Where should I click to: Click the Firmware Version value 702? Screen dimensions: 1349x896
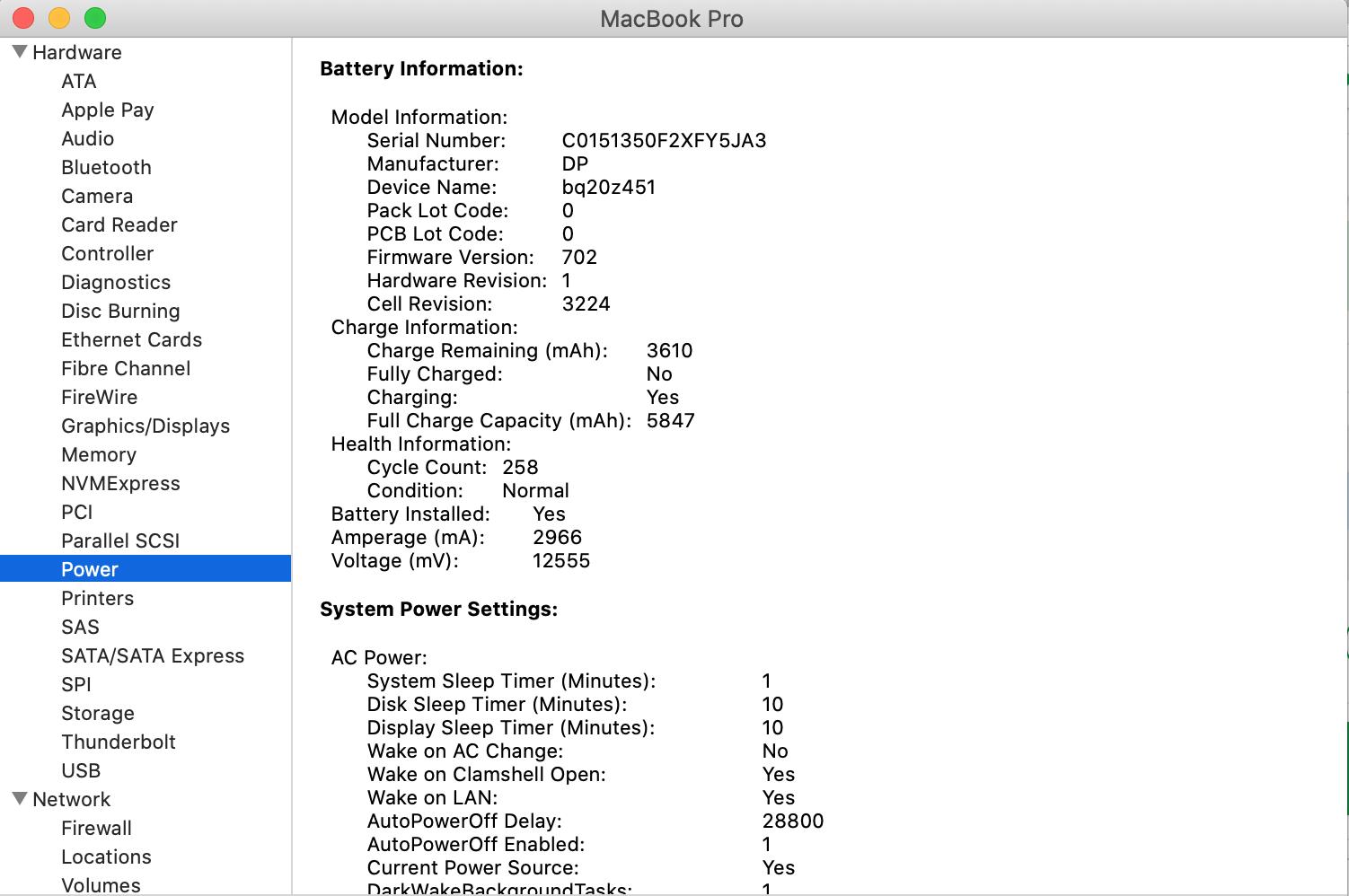(579, 257)
